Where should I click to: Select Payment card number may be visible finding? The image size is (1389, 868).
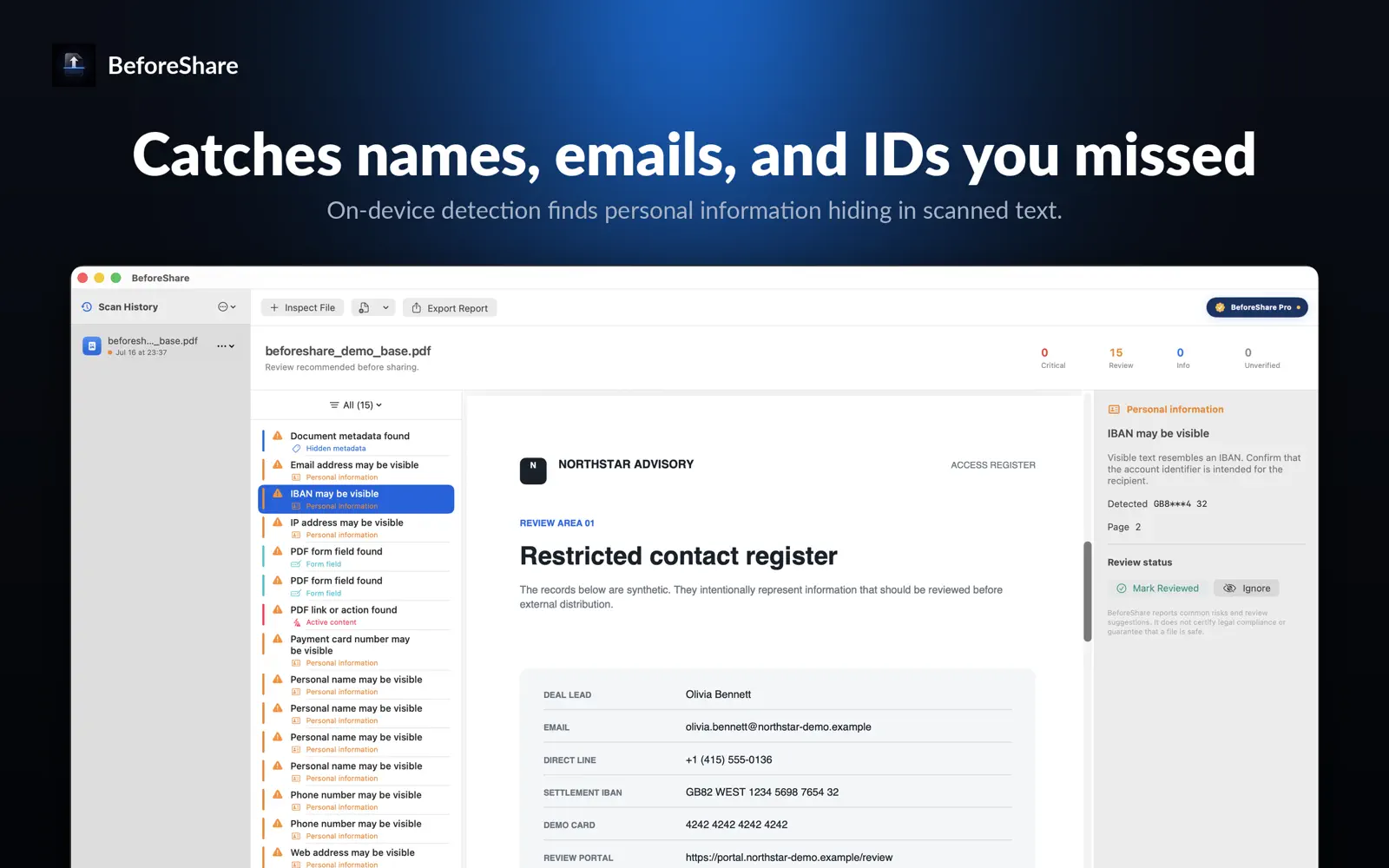[x=357, y=650]
